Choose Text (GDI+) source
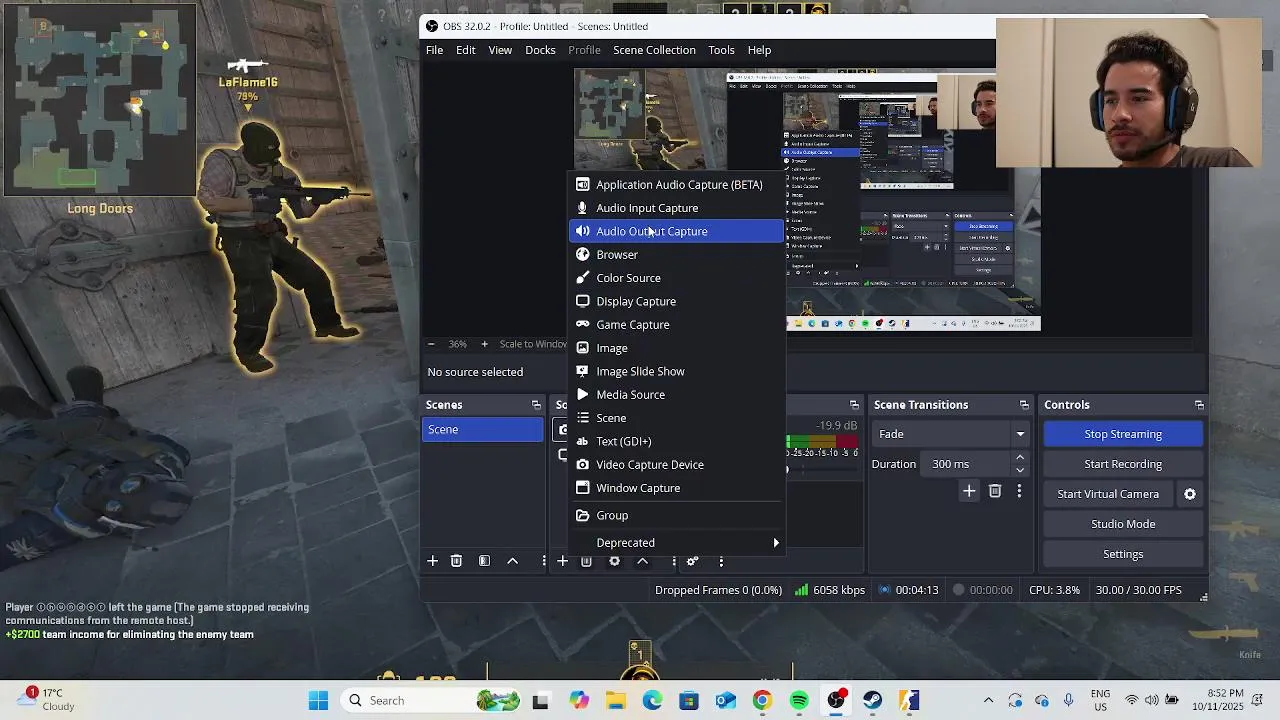1280x720 pixels. point(677,441)
